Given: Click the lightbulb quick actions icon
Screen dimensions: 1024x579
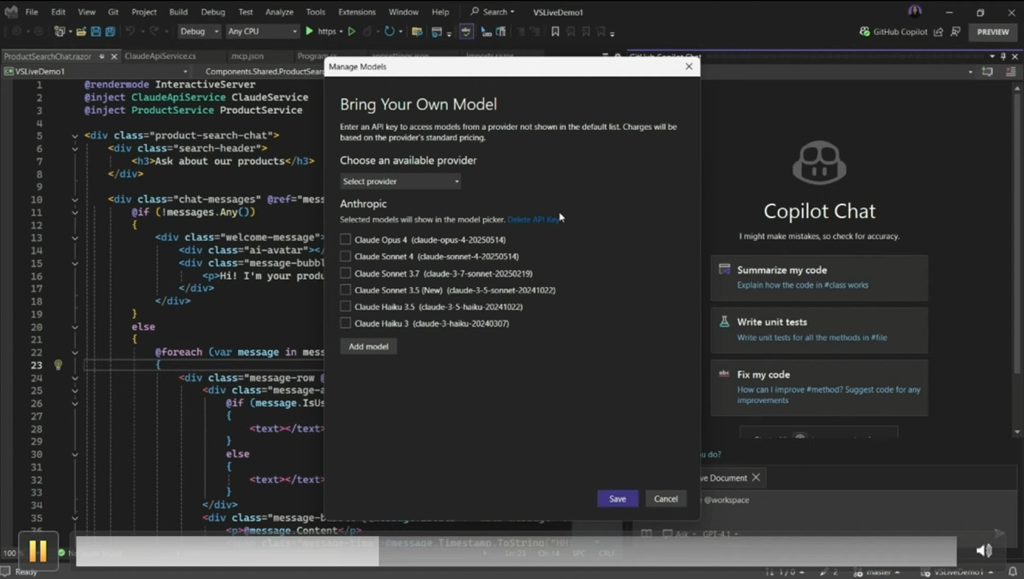Looking at the screenshot, I should pyautogui.click(x=58, y=365).
